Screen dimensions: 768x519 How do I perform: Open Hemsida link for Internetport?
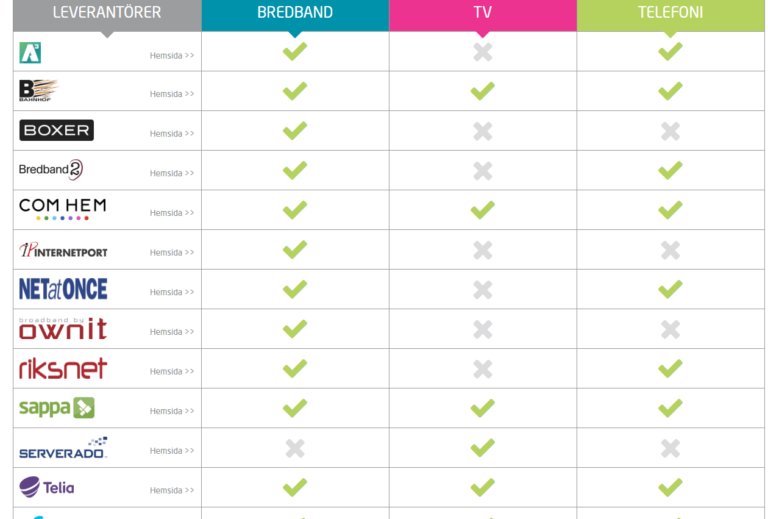pyautogui.click(x=172, y=252)
